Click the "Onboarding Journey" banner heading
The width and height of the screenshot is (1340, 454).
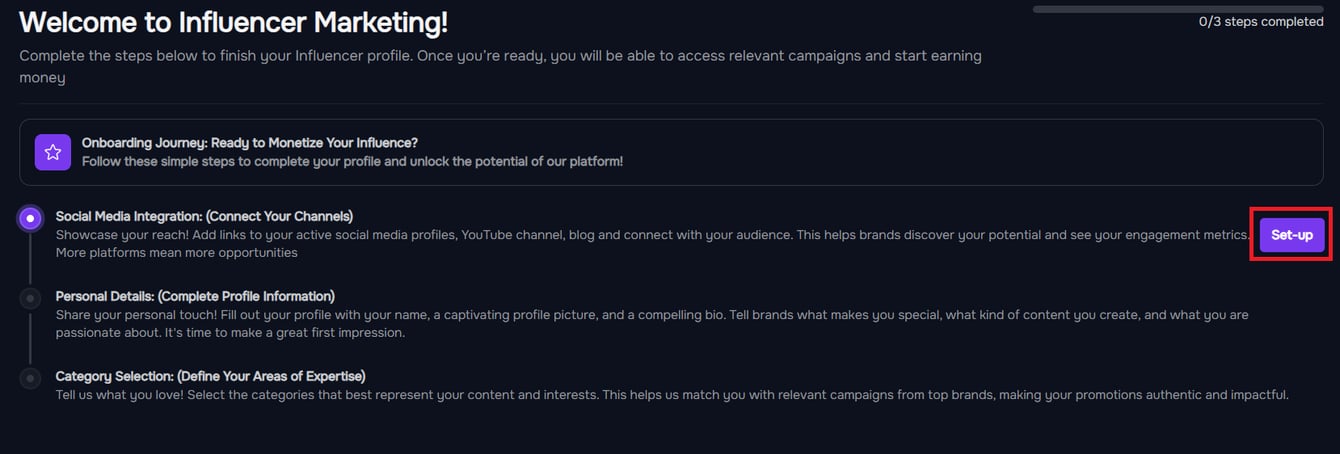[x=250, y=143]
